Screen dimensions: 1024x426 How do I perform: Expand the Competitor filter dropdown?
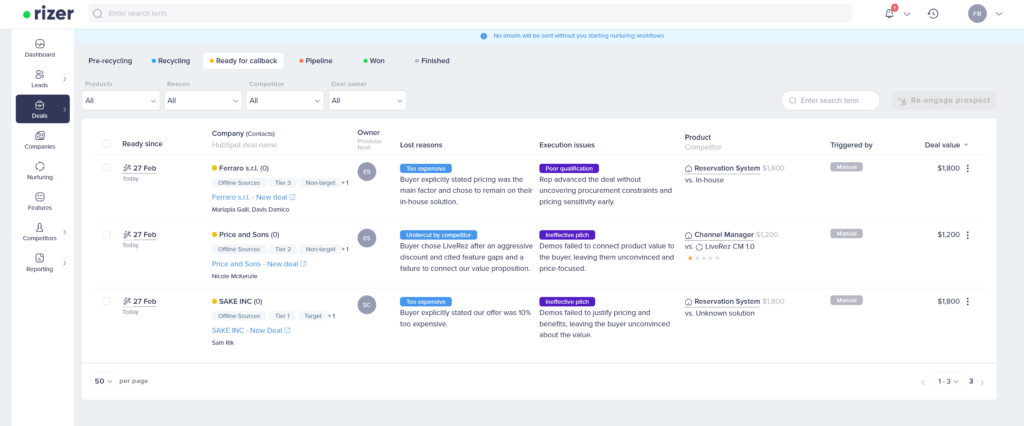pyautogui.click(x=285, y=100)
